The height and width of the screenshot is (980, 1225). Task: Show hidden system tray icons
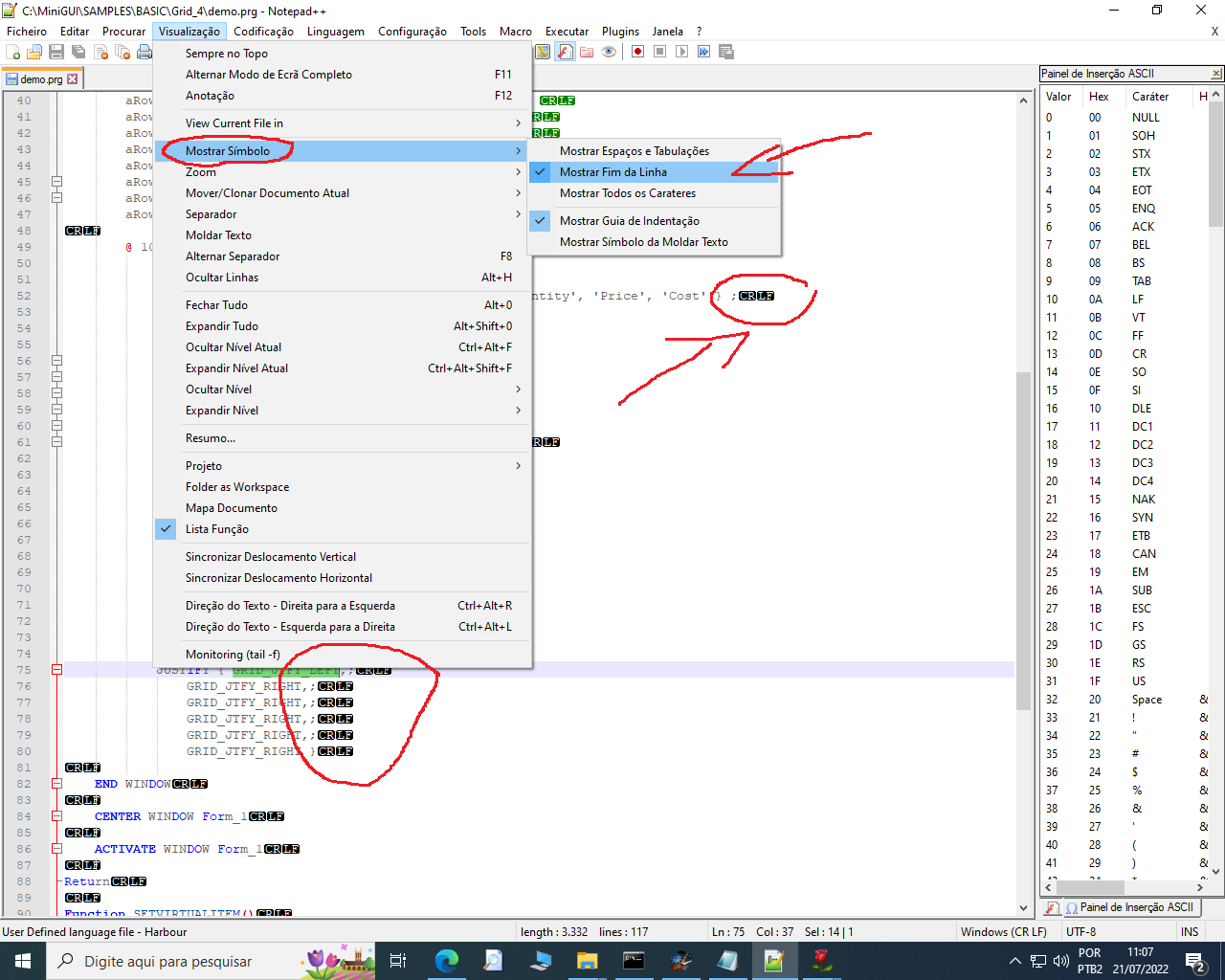(x=1015, y=961)
